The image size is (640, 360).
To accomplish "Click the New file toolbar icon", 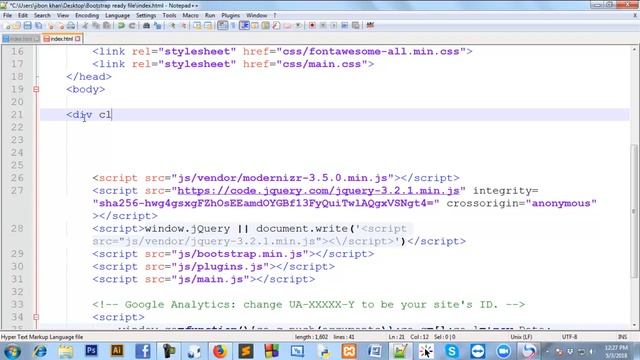I will coord(7,26).
